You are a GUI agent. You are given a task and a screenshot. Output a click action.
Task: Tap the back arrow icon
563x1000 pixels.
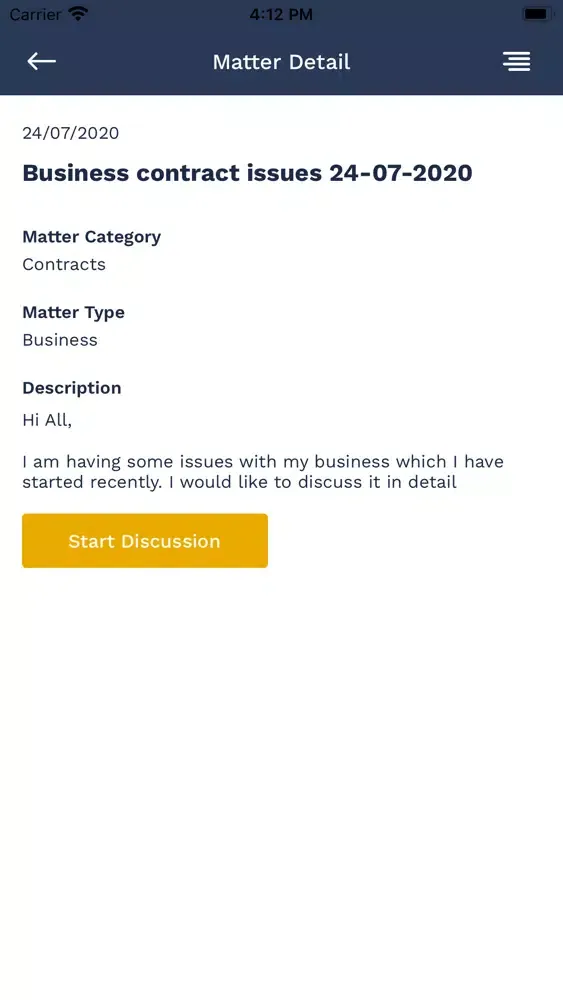(41, 61)
